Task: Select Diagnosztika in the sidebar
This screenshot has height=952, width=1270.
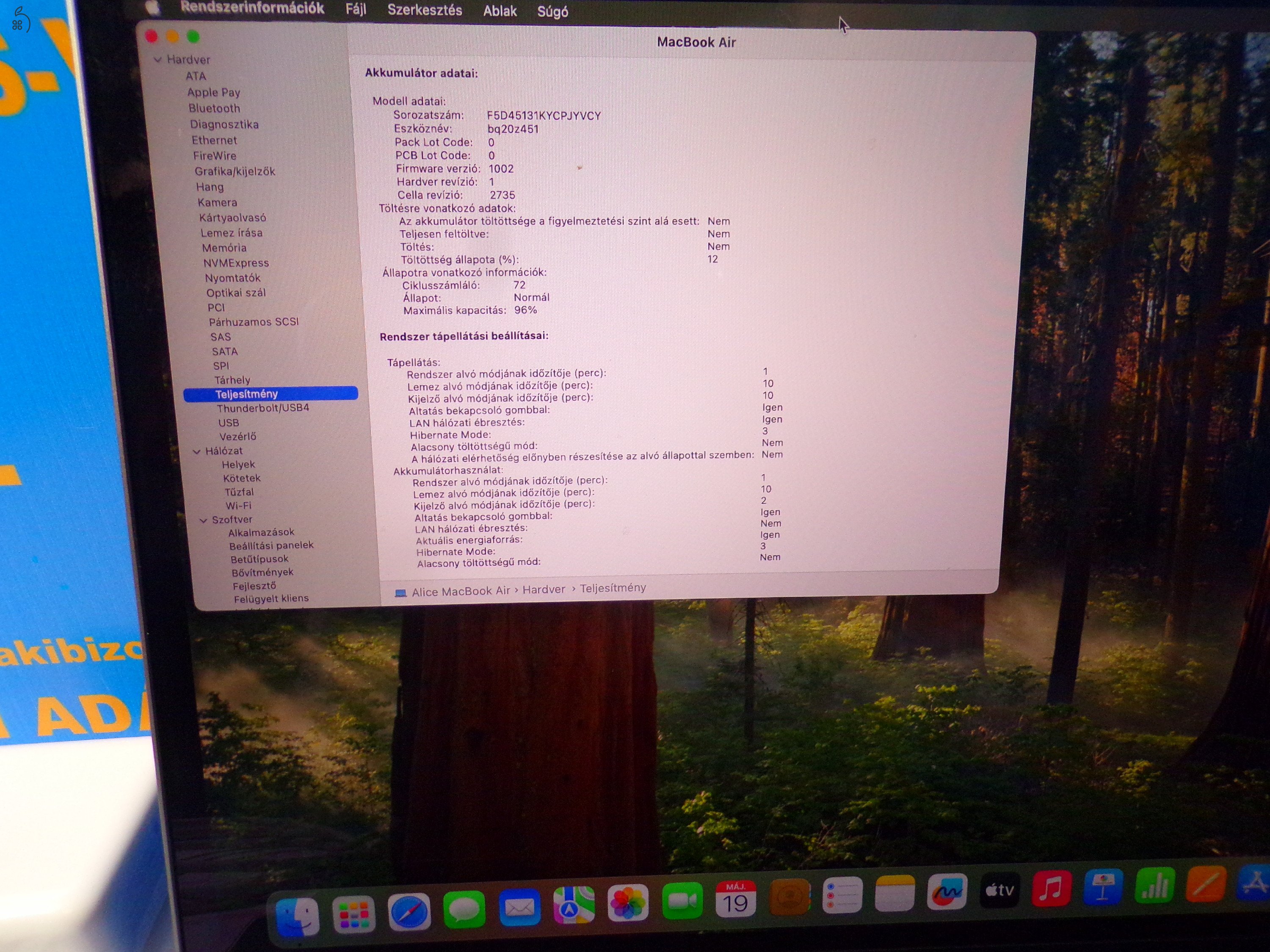Action: tap(224, 124)
